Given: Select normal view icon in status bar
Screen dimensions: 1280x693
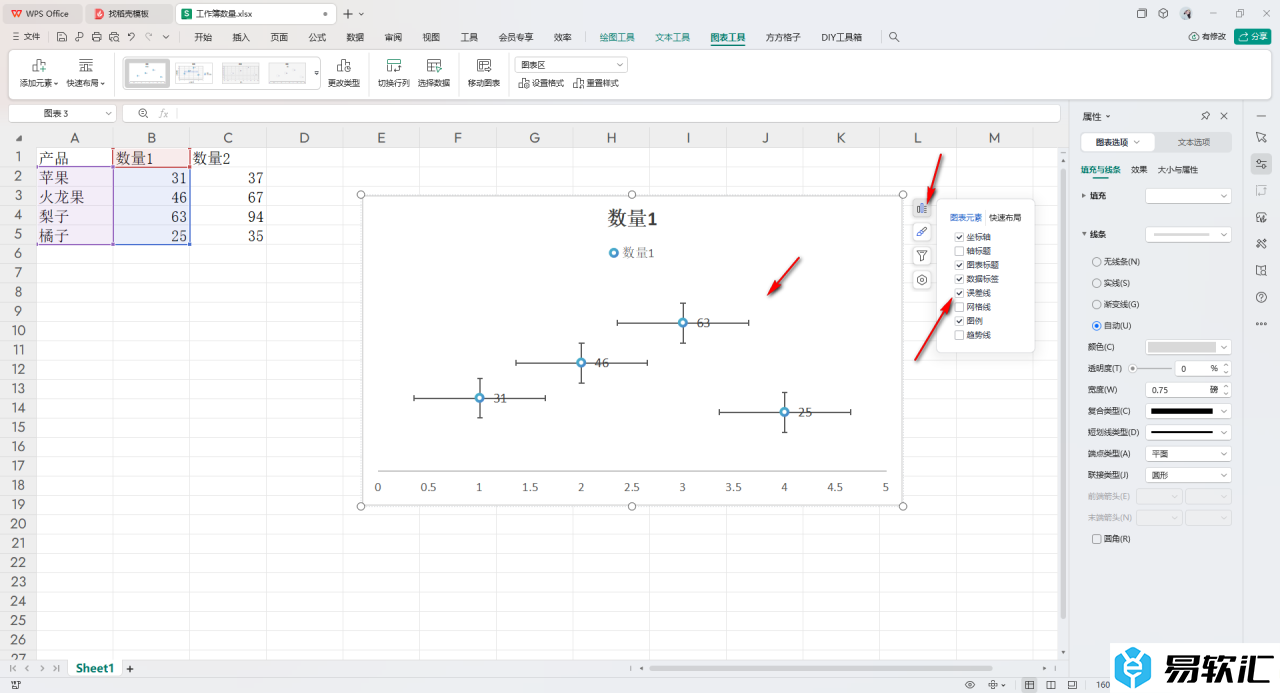Looking at the screenshot, I should pos(1030,684).
